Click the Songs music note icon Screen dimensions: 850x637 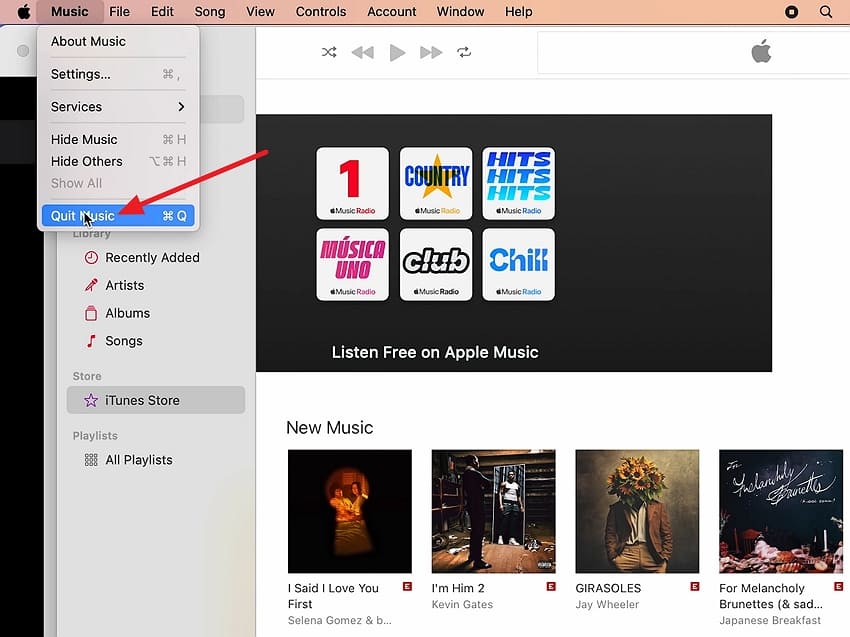[x=91, y=341]
